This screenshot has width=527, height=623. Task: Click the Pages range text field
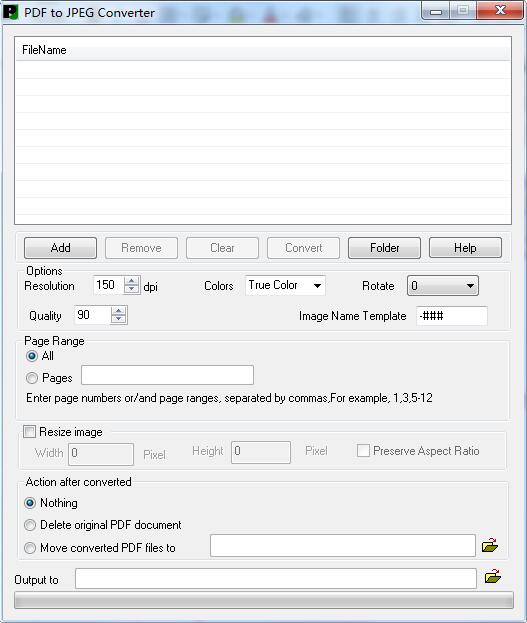[167, 375]
